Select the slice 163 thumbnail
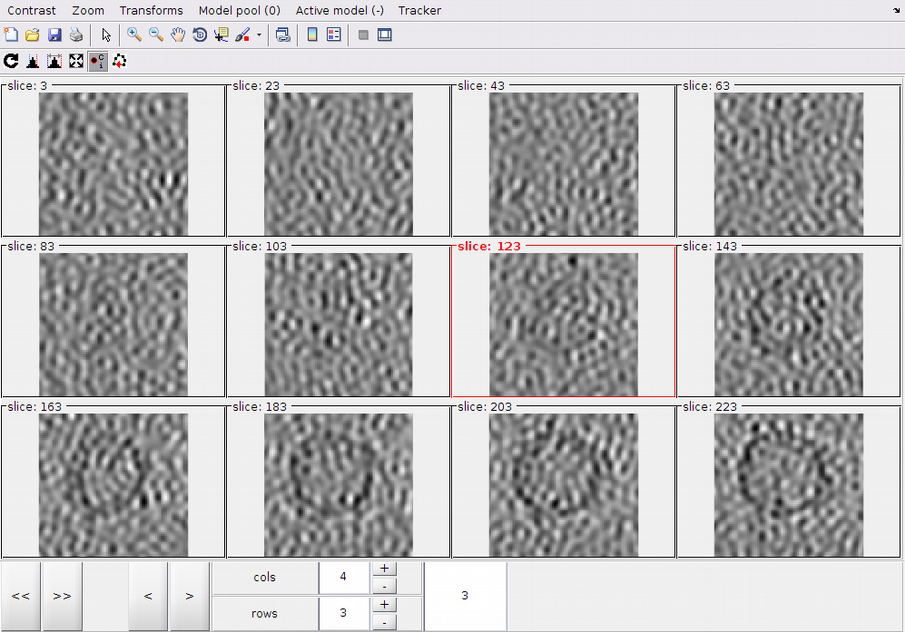 pos(113,485)
